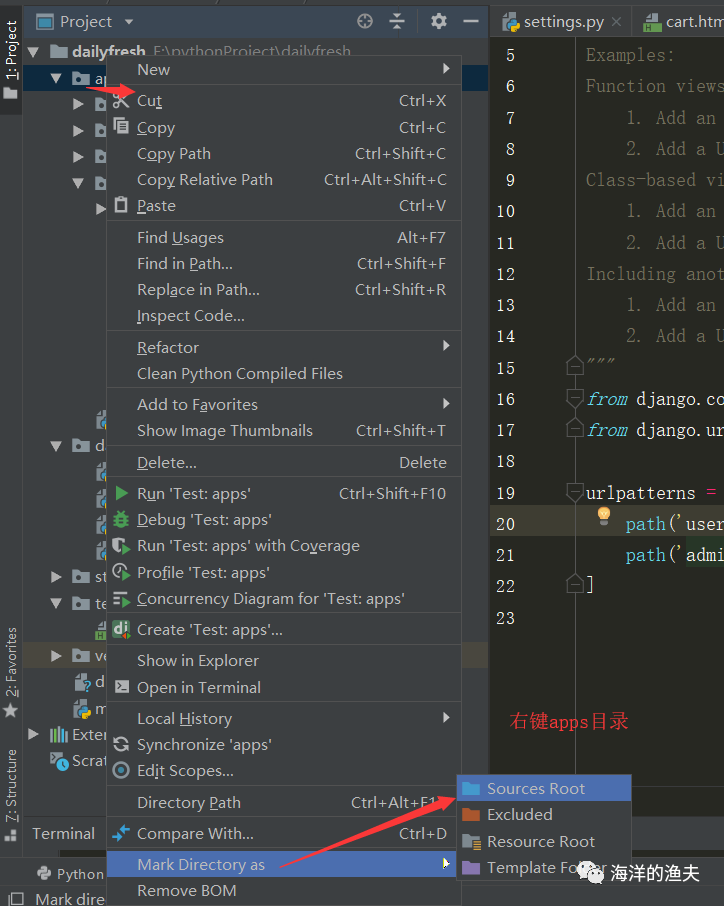Click the purple Template Folder icon
The width and height of the screenshot is (724, 906).
click(471, 868)
